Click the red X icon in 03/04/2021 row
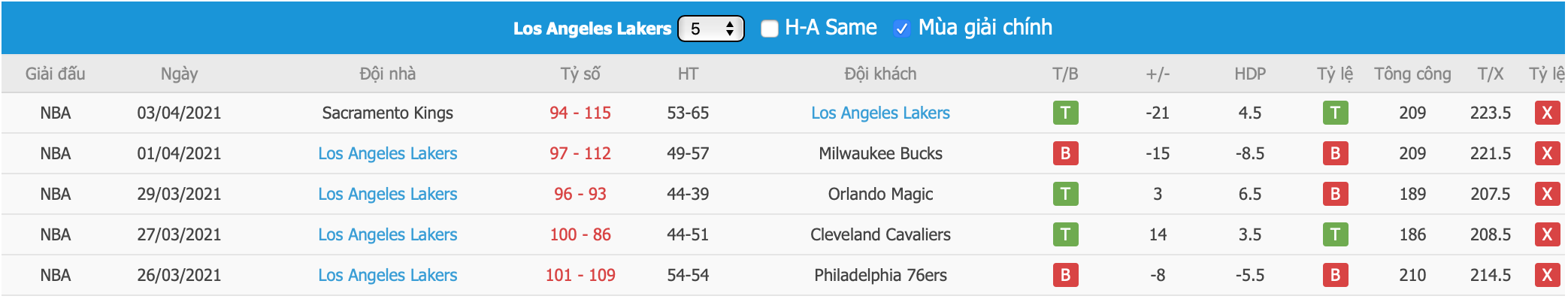Image resolution: width=1568 pixels, height=302 pixels. [1546, 113]
